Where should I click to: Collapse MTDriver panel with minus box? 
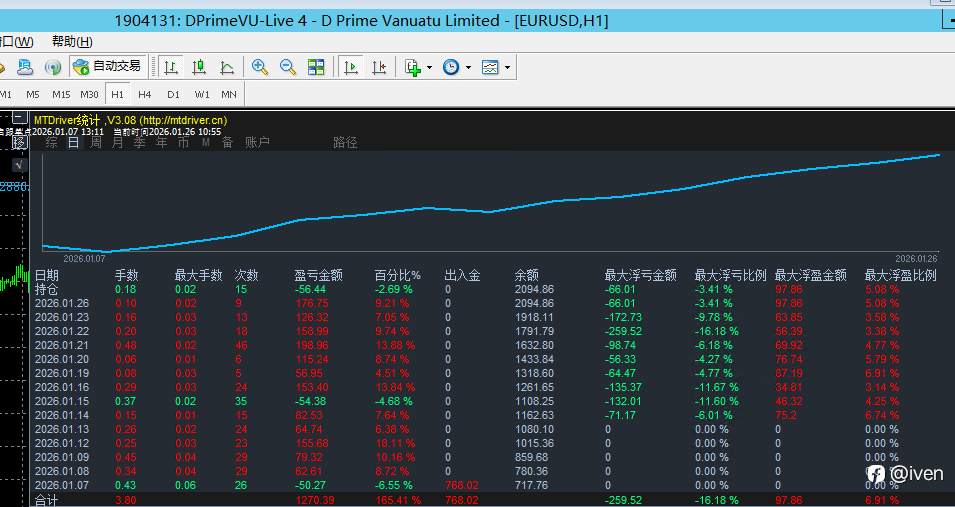19,116
